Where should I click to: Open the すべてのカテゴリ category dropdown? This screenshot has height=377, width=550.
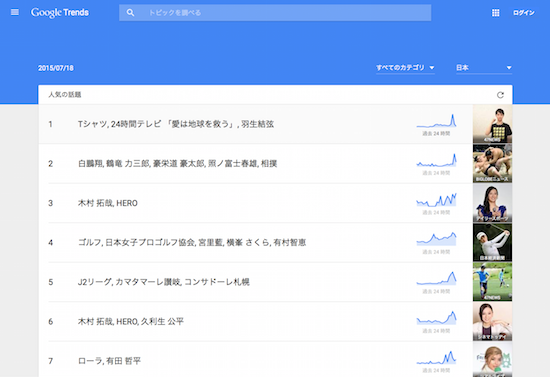(405, 68)
